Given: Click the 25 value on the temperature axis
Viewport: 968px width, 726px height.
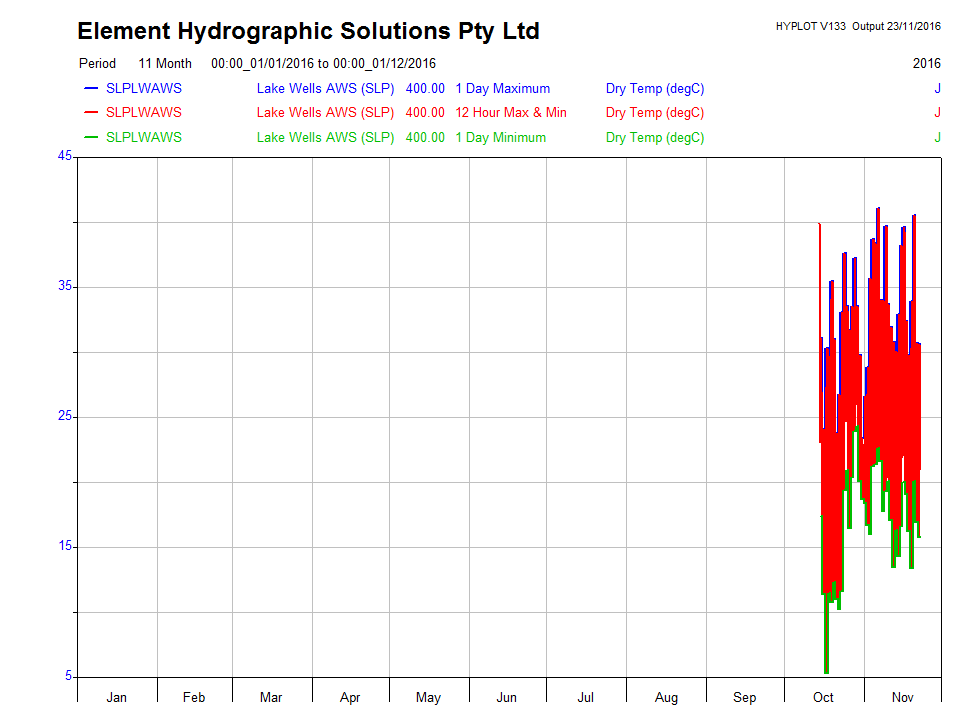Looking at the screenshot, I should tap(65, 416).
